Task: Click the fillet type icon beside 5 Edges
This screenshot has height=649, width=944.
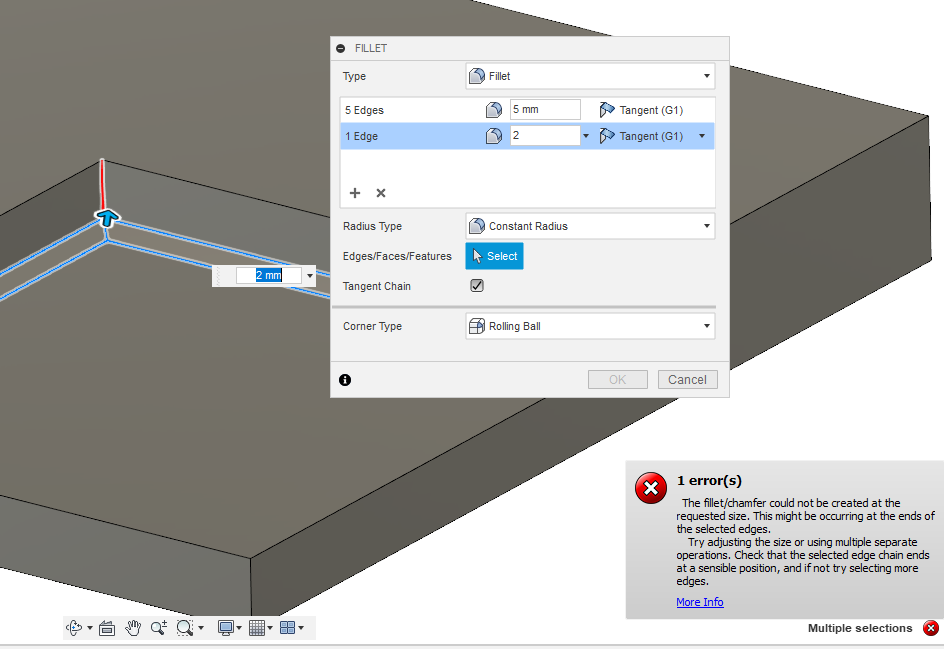Action: pos(493,109)
